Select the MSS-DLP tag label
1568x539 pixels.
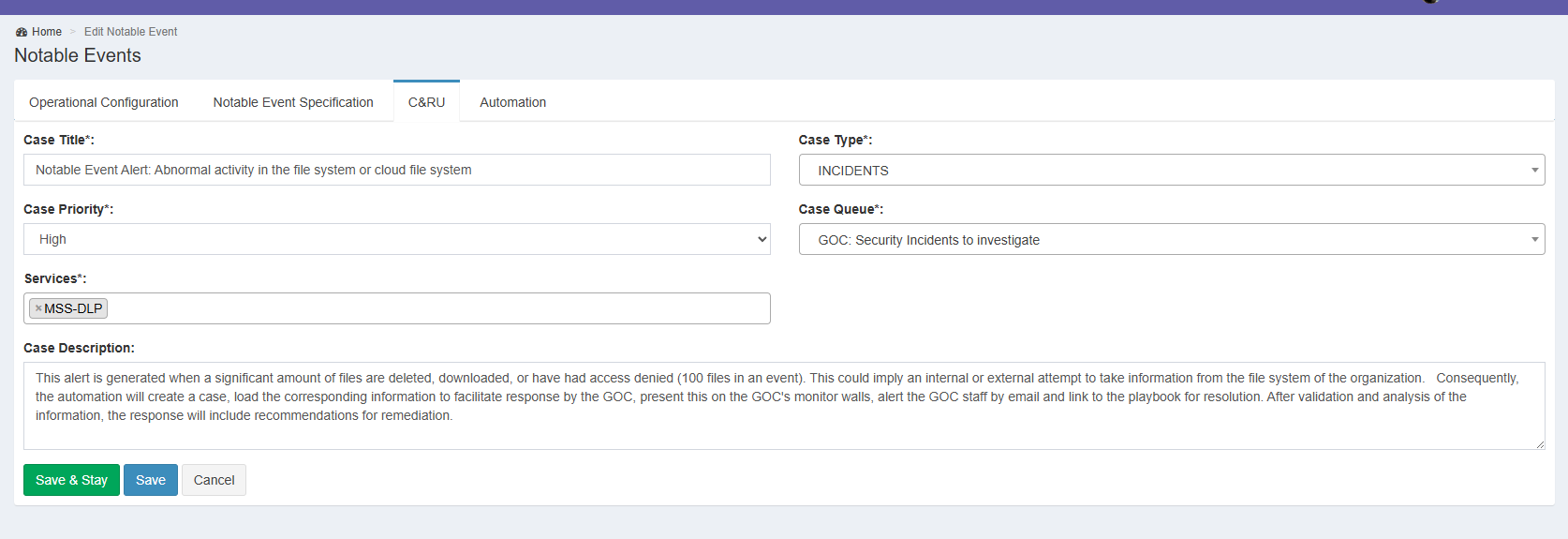[74, 308]
